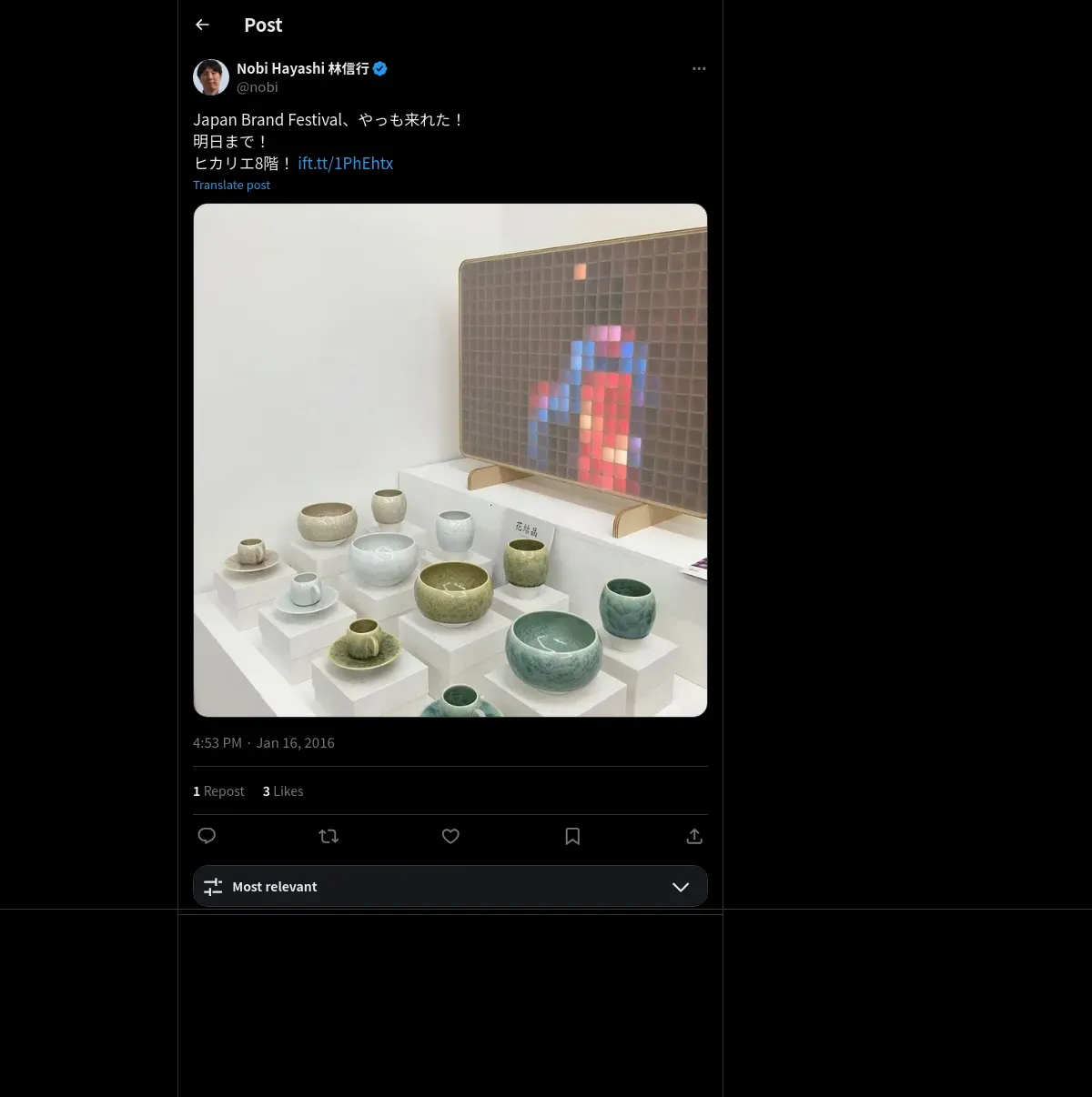Click the share upload icon

[694, 836]
